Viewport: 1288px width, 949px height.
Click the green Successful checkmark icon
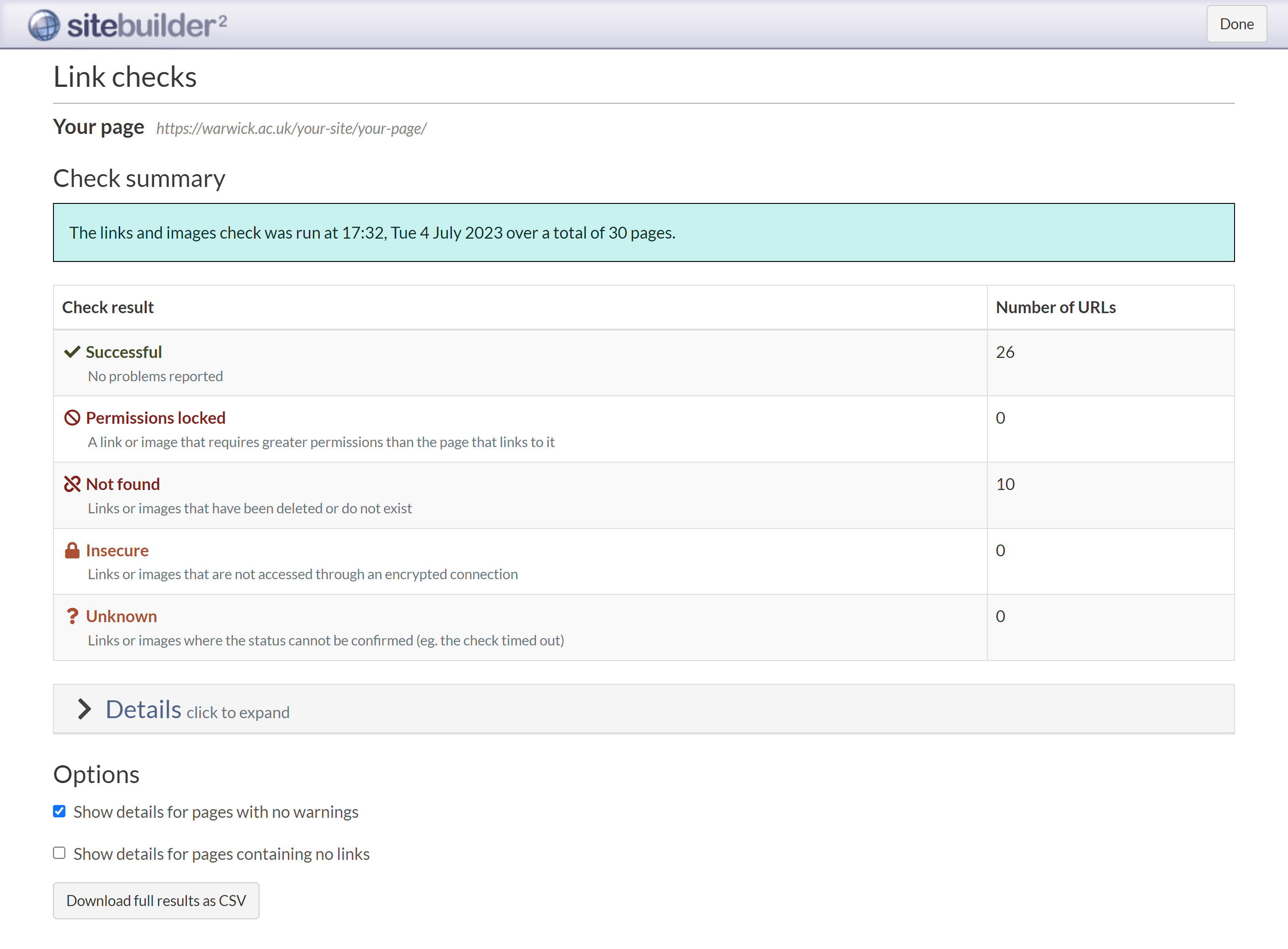pos(72,352)
